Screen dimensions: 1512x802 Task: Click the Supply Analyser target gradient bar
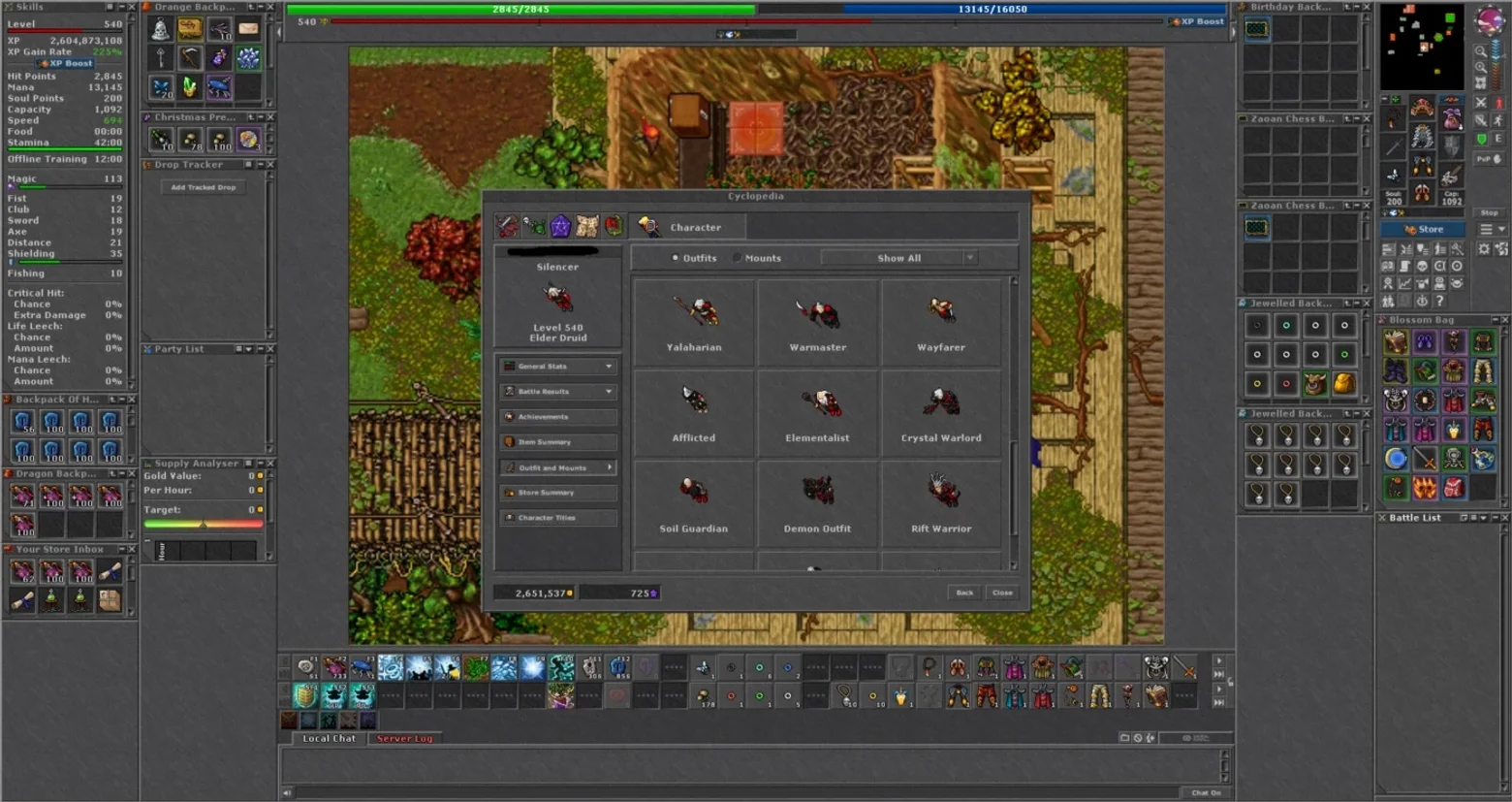pyautogui.click(x=204, y=525)
